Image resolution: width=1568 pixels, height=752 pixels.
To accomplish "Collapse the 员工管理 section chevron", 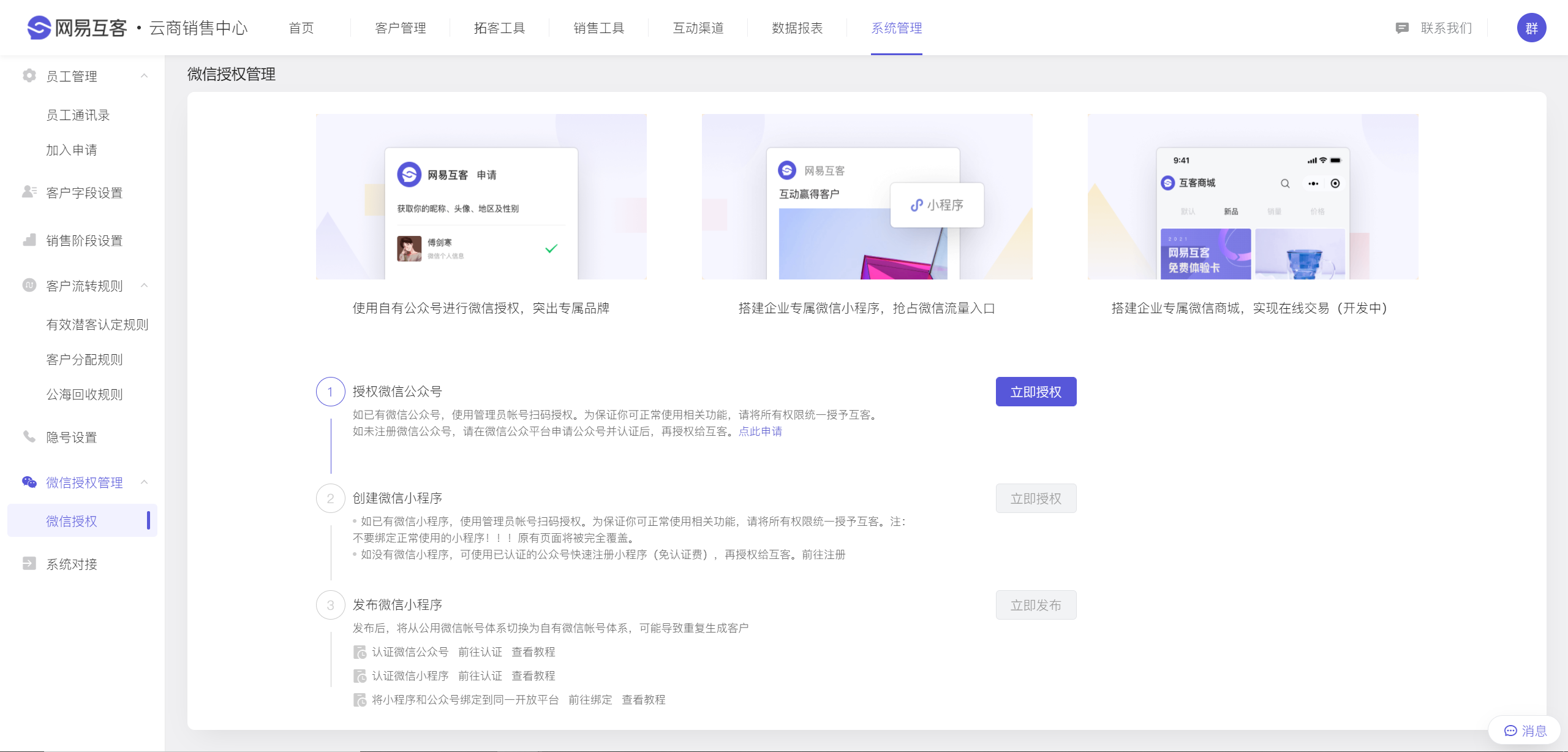I will pos(145,76).
